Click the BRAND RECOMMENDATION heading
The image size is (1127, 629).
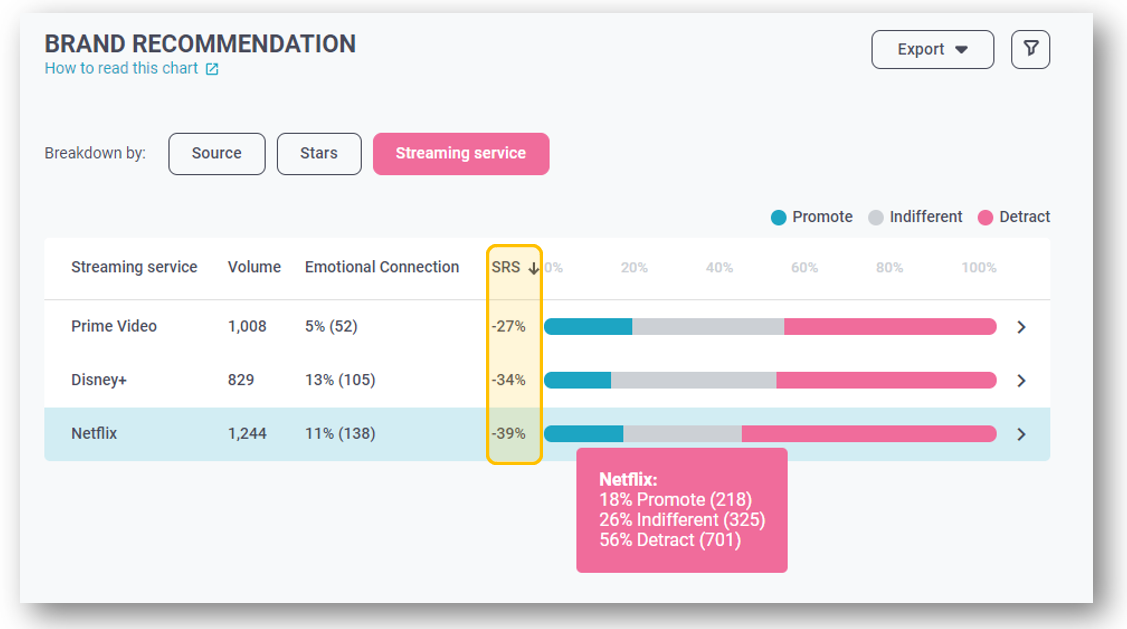pyautogui.click(x=200, y=44)
